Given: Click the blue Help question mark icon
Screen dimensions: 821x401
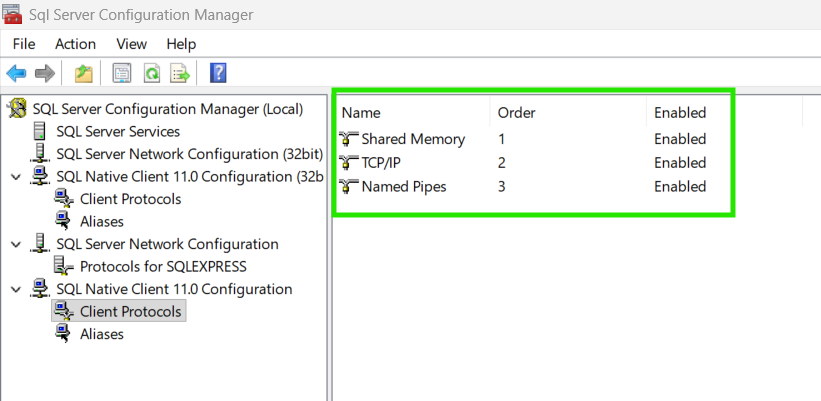Looking at the screenshot, I should (x=218, y=73).
